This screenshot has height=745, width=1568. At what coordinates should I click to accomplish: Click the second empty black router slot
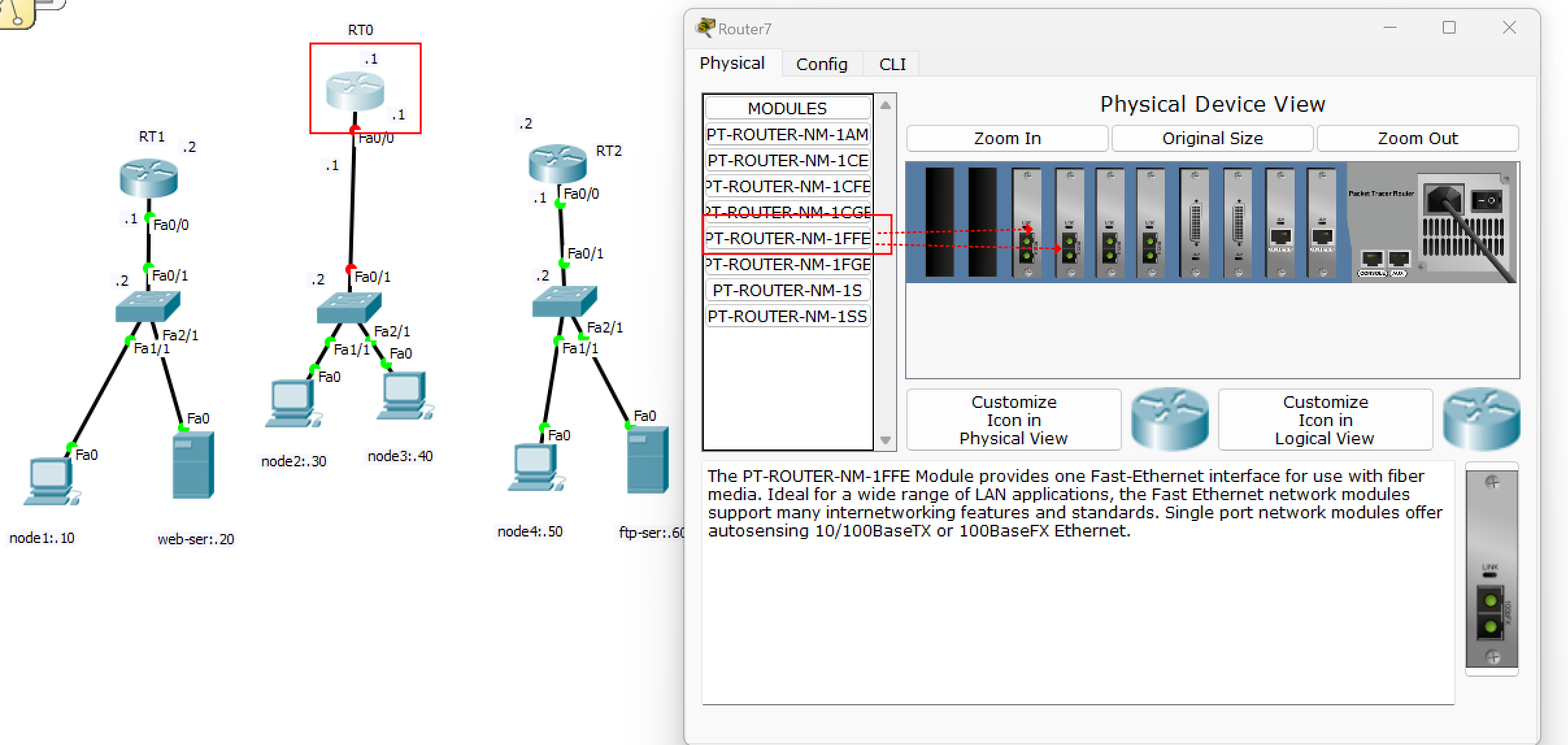pyautogui.click(x=982, y=222)
